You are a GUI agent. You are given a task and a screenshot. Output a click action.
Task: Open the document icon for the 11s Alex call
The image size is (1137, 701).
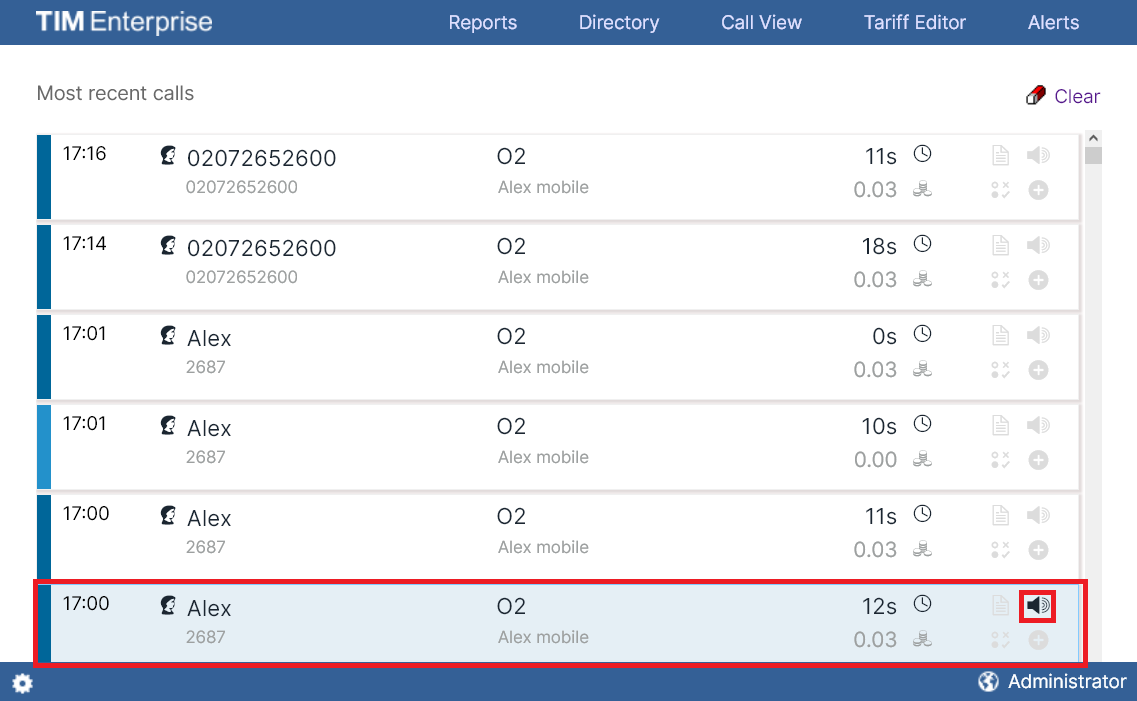click(999, 515)
